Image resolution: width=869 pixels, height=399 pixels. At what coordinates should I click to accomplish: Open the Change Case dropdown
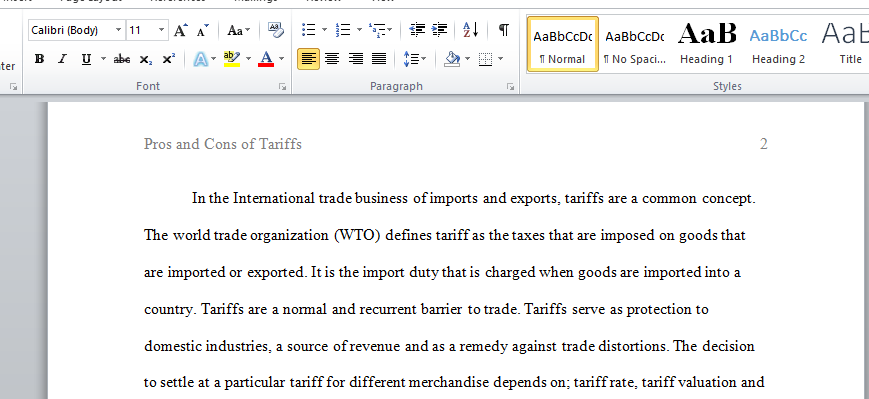pyautogui.click(x=239, y=30)
